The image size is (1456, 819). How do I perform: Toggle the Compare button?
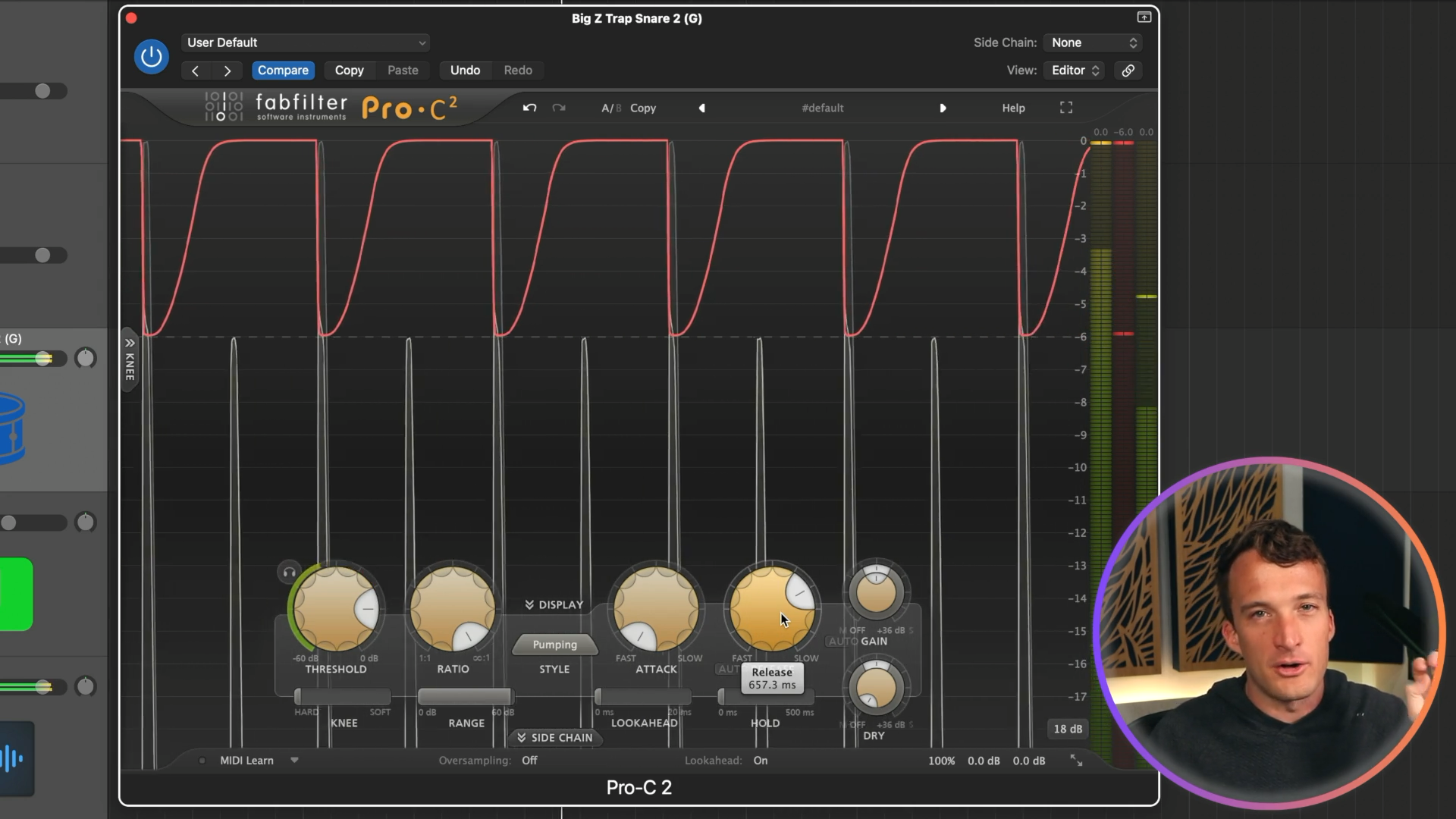click(283, 71)
